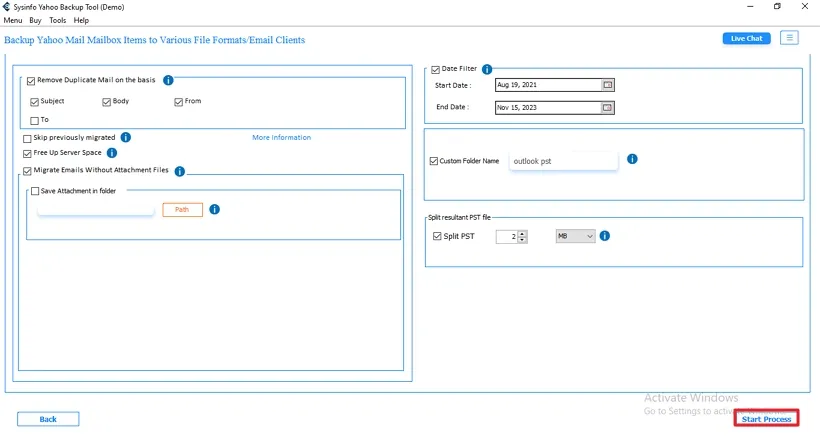The image size is (820, 437).
Task: Decrease Split PST size with down arrow
Action: coord(522,239)
